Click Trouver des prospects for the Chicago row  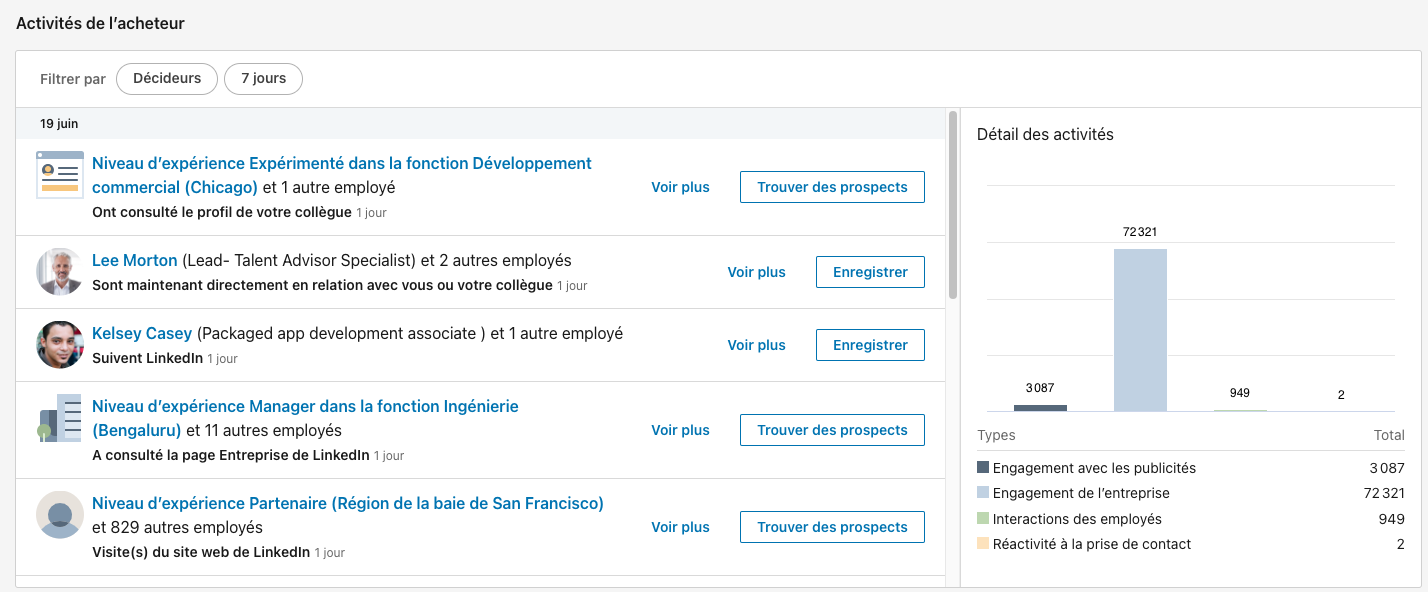coord(832,187)
